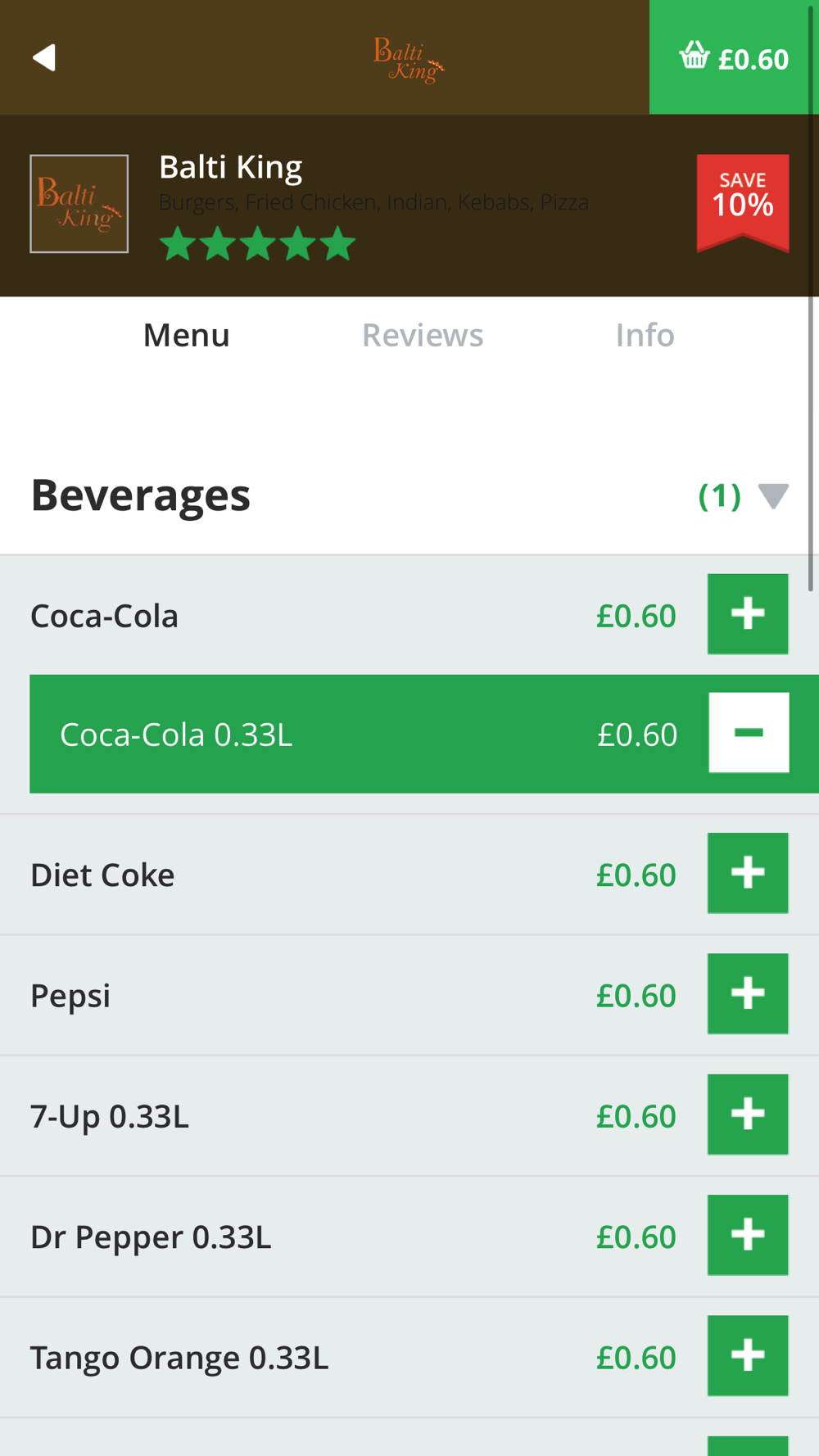Select the Menu tab
819x1456 pixels.
(187, 335)
